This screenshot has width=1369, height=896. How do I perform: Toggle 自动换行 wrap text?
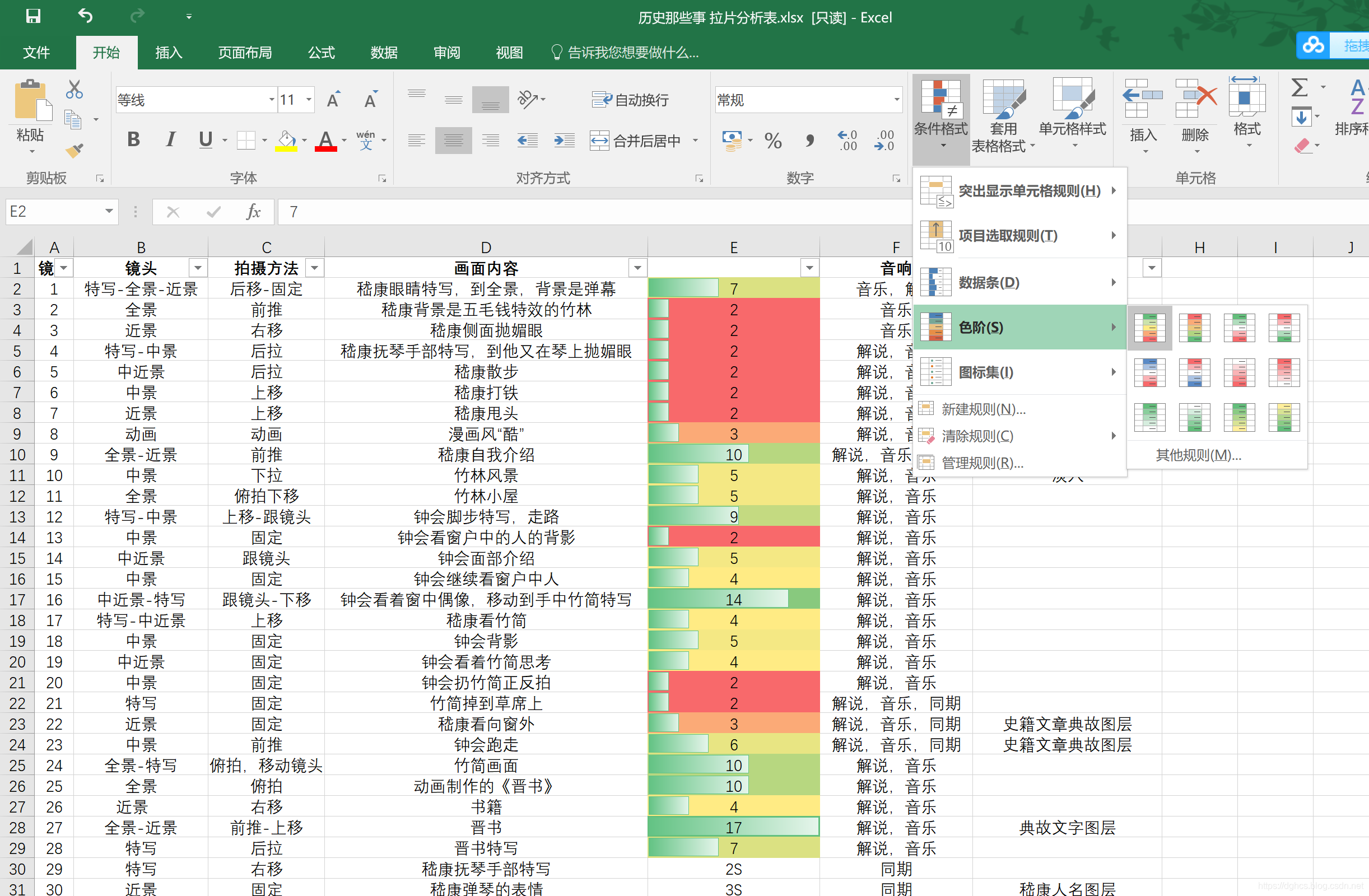pyautogui.click(x=630, y=100)
